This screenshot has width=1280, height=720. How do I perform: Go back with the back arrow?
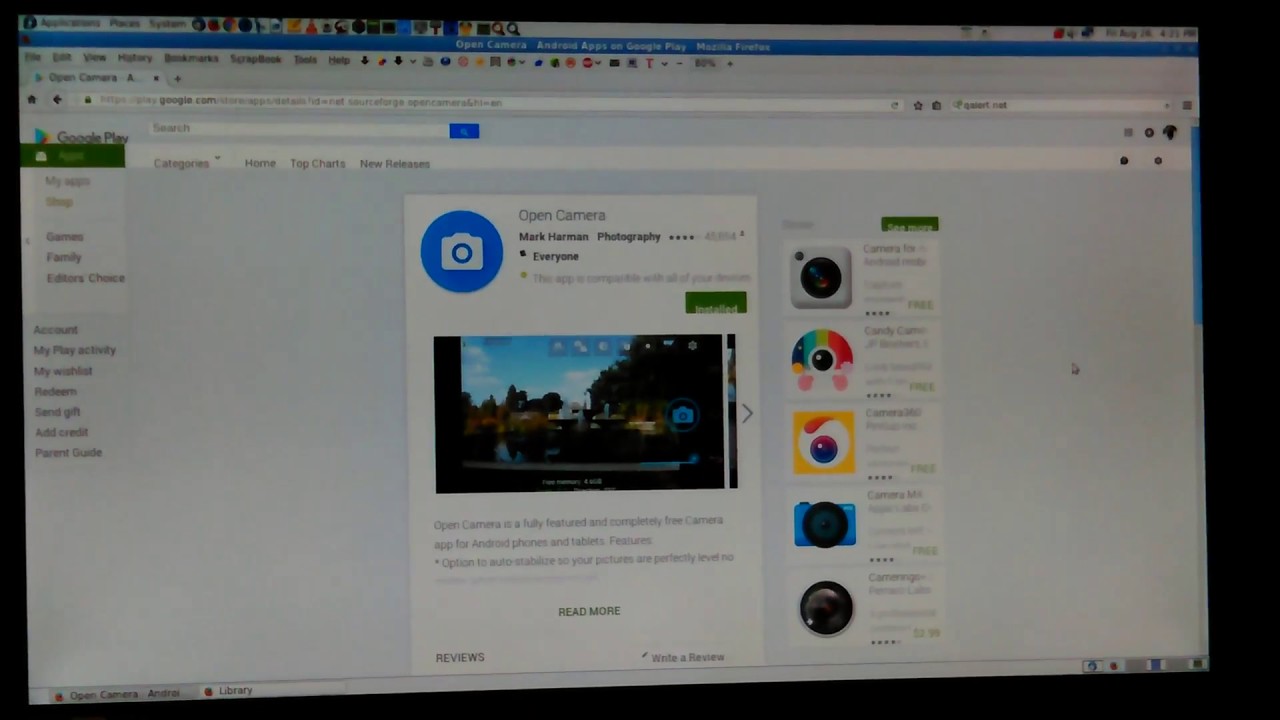(x=57, y=99)
